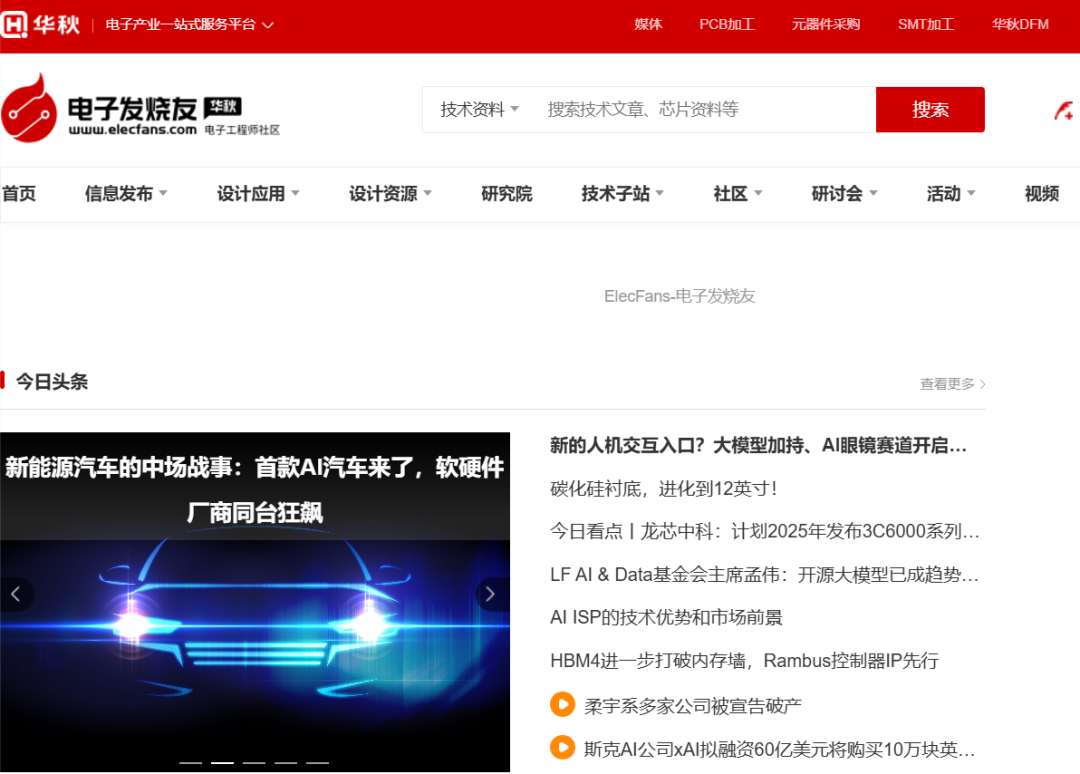Open the ElecFans-电子发烧友 banner placeholder
This screenshot has height=774, width=1080.
coord(679,296)
